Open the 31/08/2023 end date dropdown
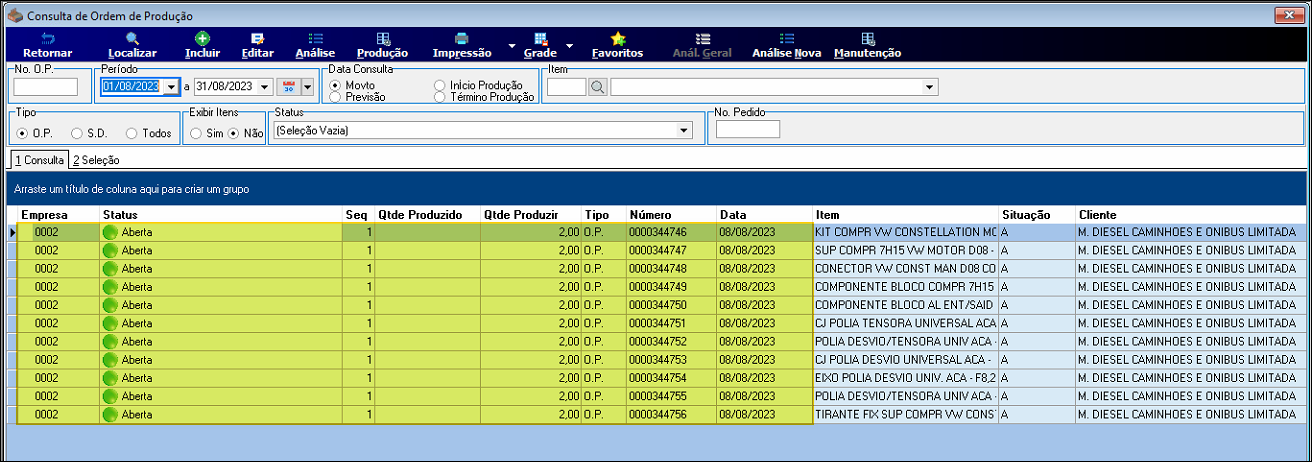 265,87
